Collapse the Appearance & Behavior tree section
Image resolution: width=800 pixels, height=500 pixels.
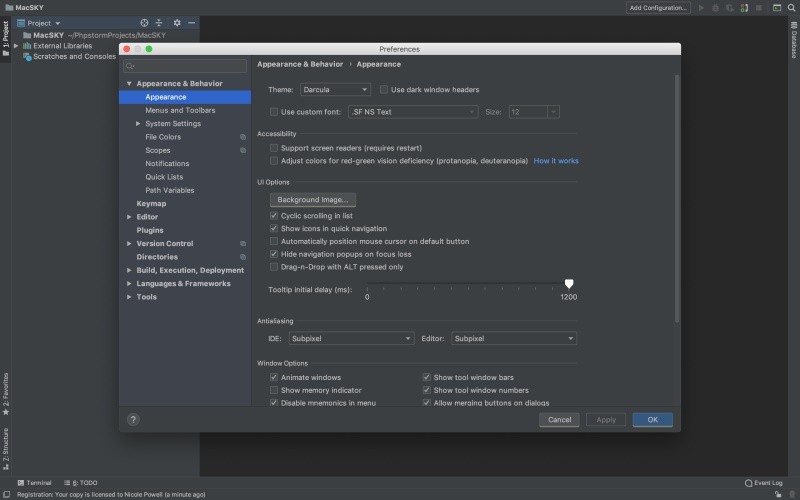click(x=129, y=84)
